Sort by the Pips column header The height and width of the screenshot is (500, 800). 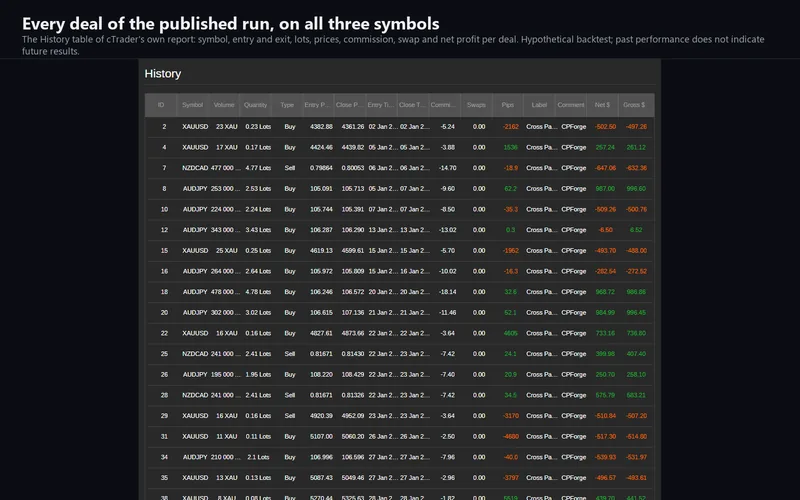507,105
